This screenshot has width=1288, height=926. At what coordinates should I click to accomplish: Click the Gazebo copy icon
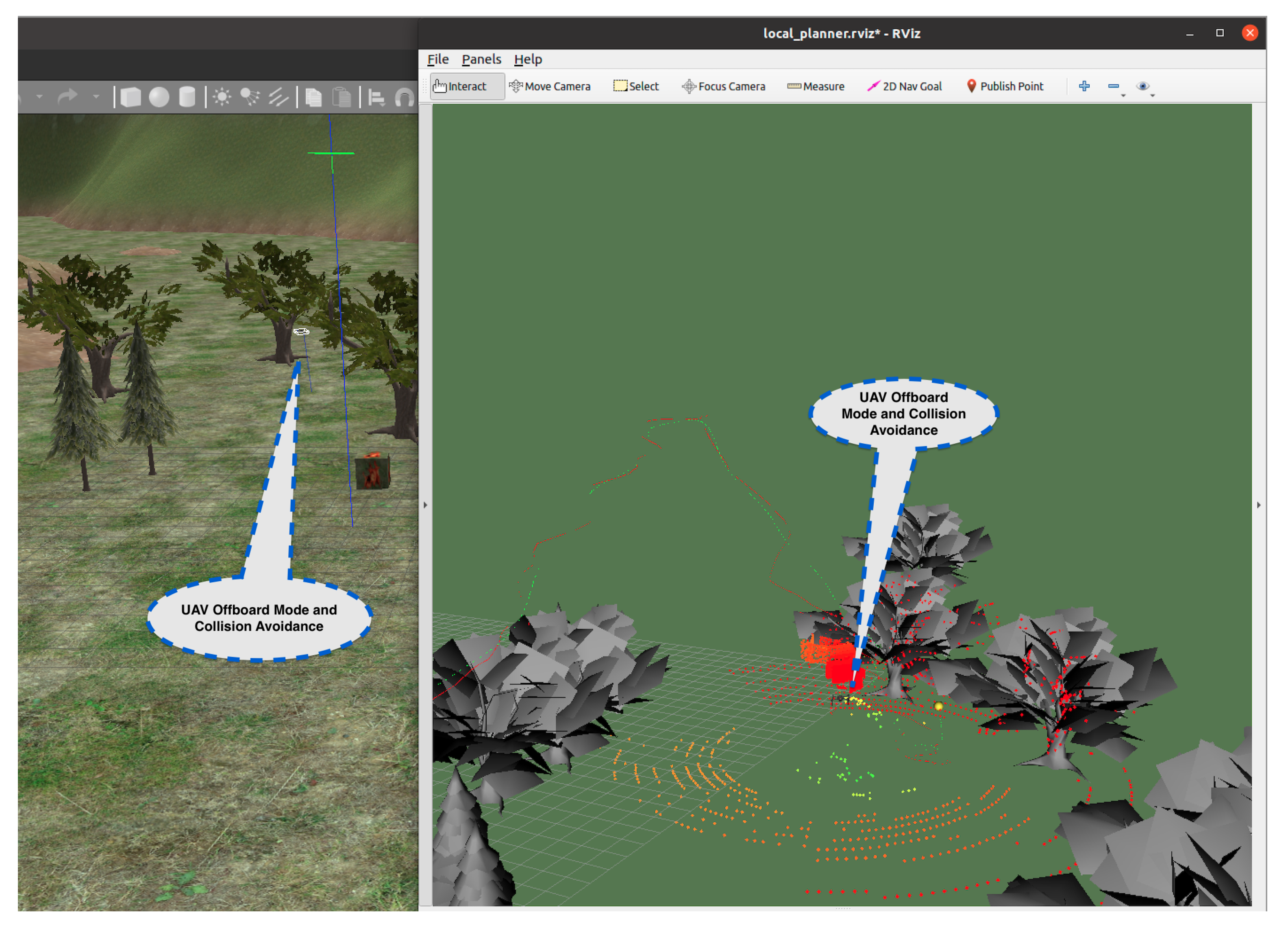313,98
